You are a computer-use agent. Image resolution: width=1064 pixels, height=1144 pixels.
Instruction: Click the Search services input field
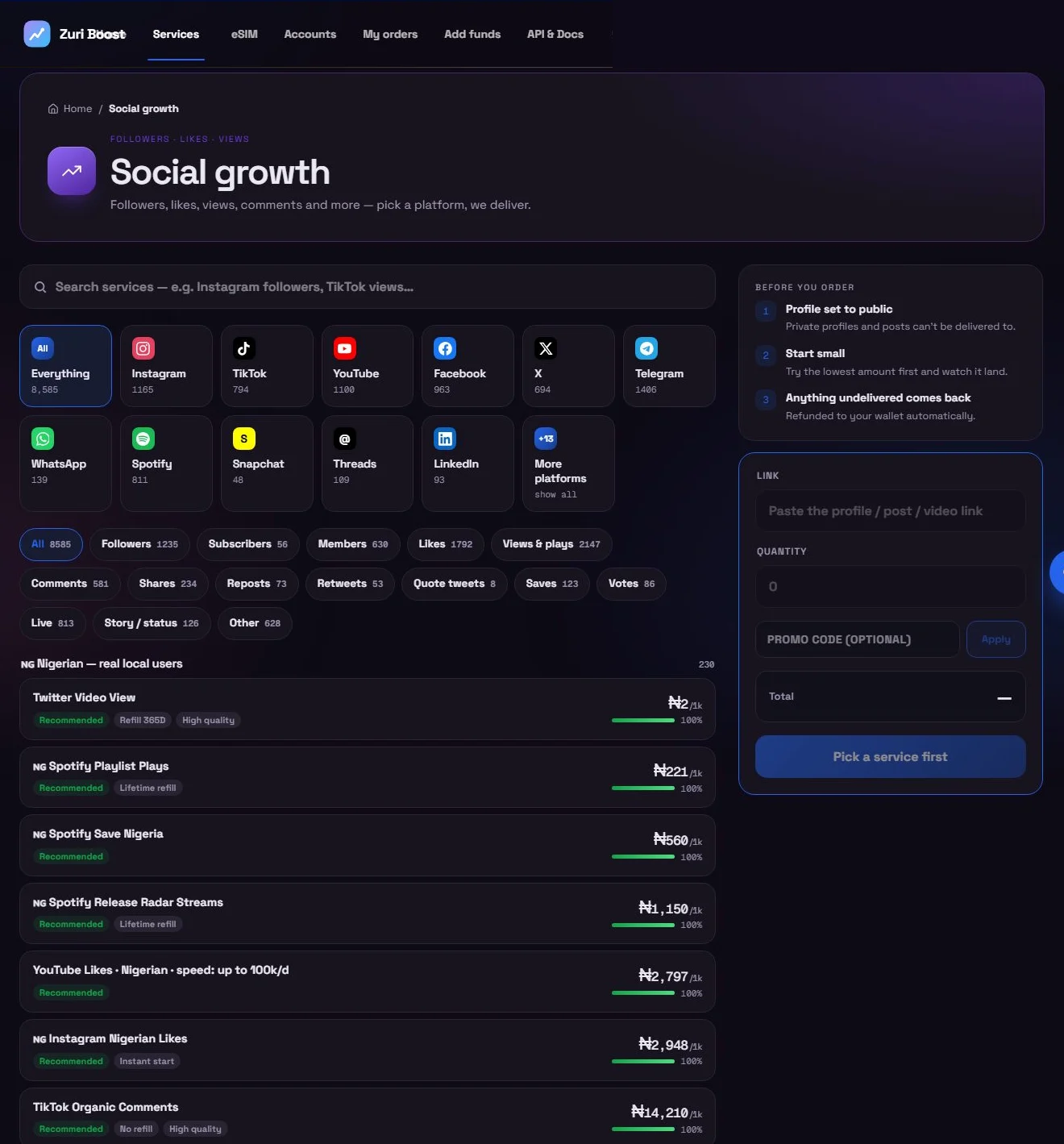(368, 287)
